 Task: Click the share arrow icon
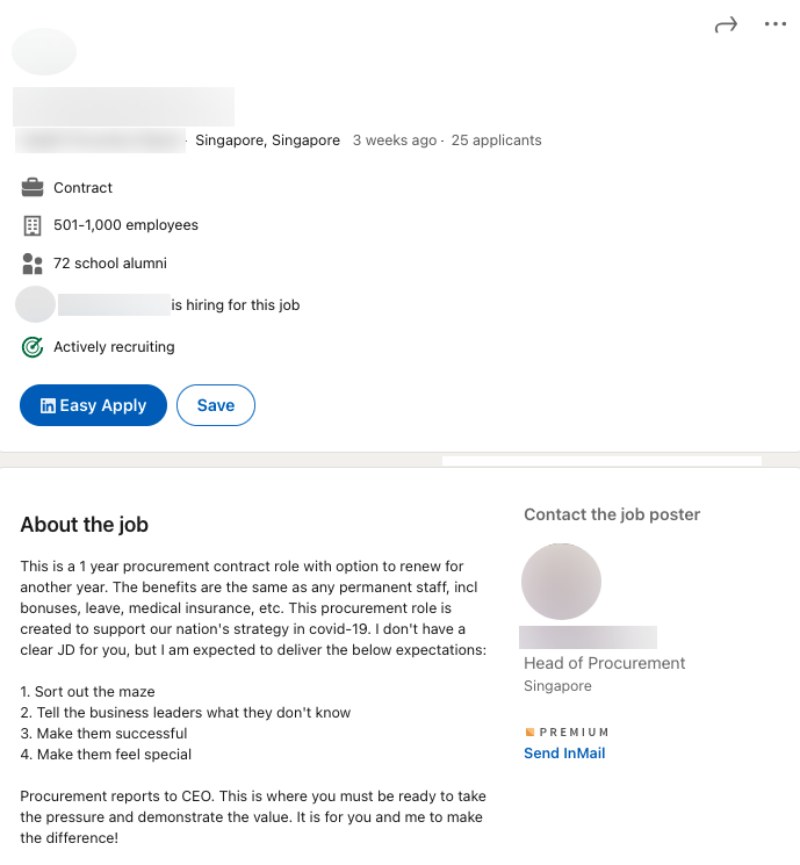pyautogui.click(x=725, y=25)
